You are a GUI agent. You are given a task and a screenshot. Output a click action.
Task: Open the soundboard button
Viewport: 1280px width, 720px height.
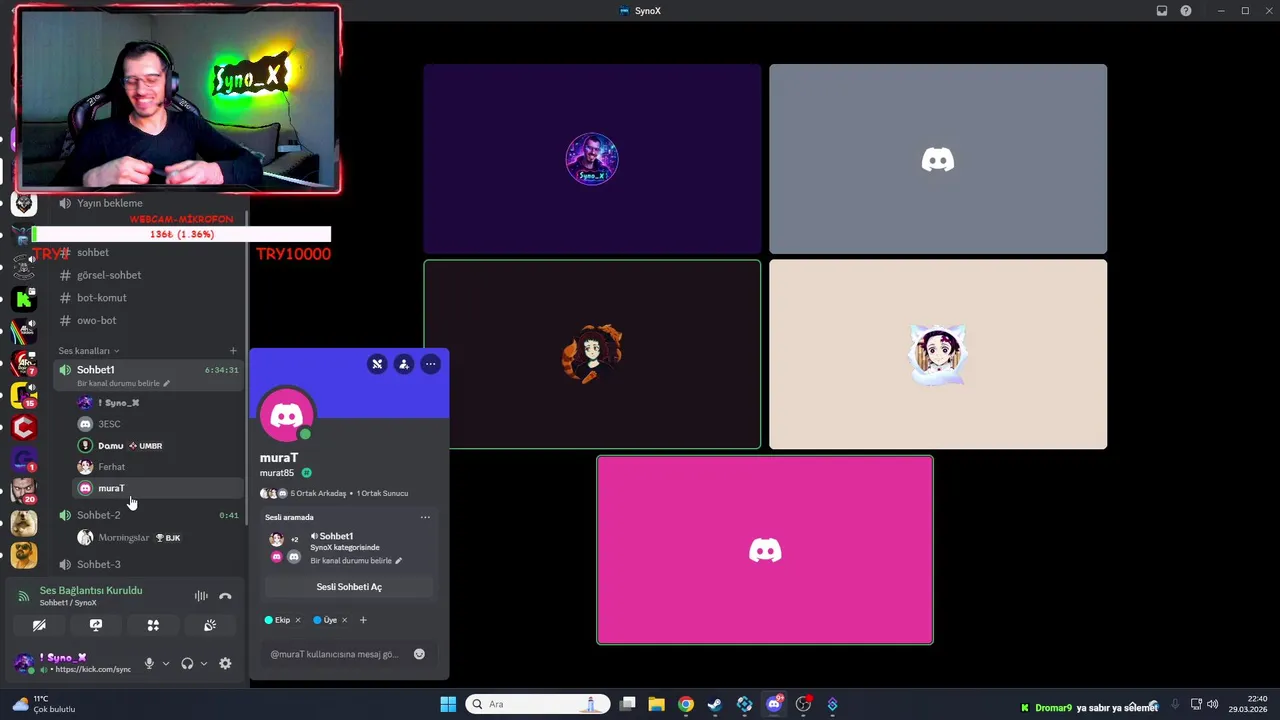tap(210, 625)
